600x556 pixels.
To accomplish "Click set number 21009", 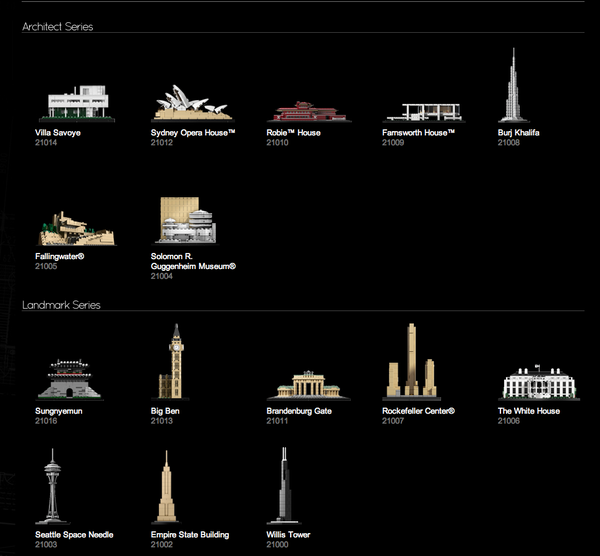I will click(393, 143).
